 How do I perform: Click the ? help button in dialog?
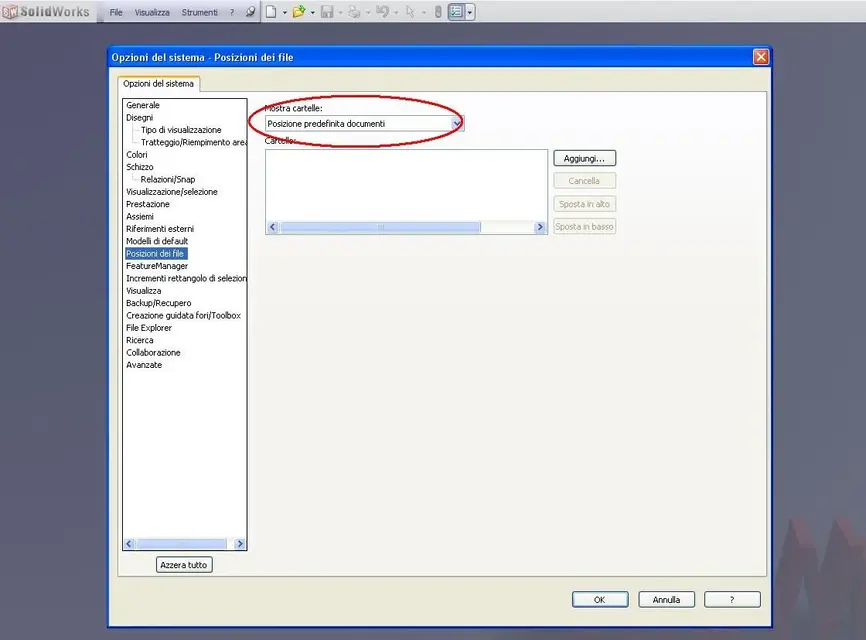pyautogui.click(x=732, y=600)
